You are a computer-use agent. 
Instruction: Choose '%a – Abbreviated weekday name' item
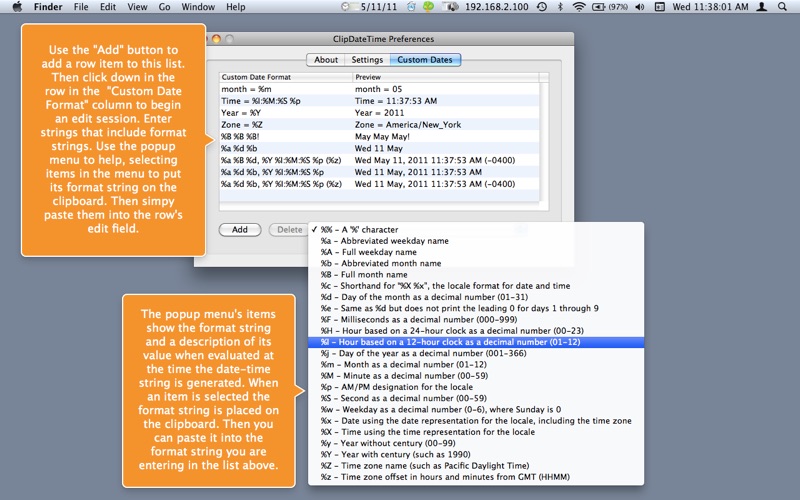point(476,241)
